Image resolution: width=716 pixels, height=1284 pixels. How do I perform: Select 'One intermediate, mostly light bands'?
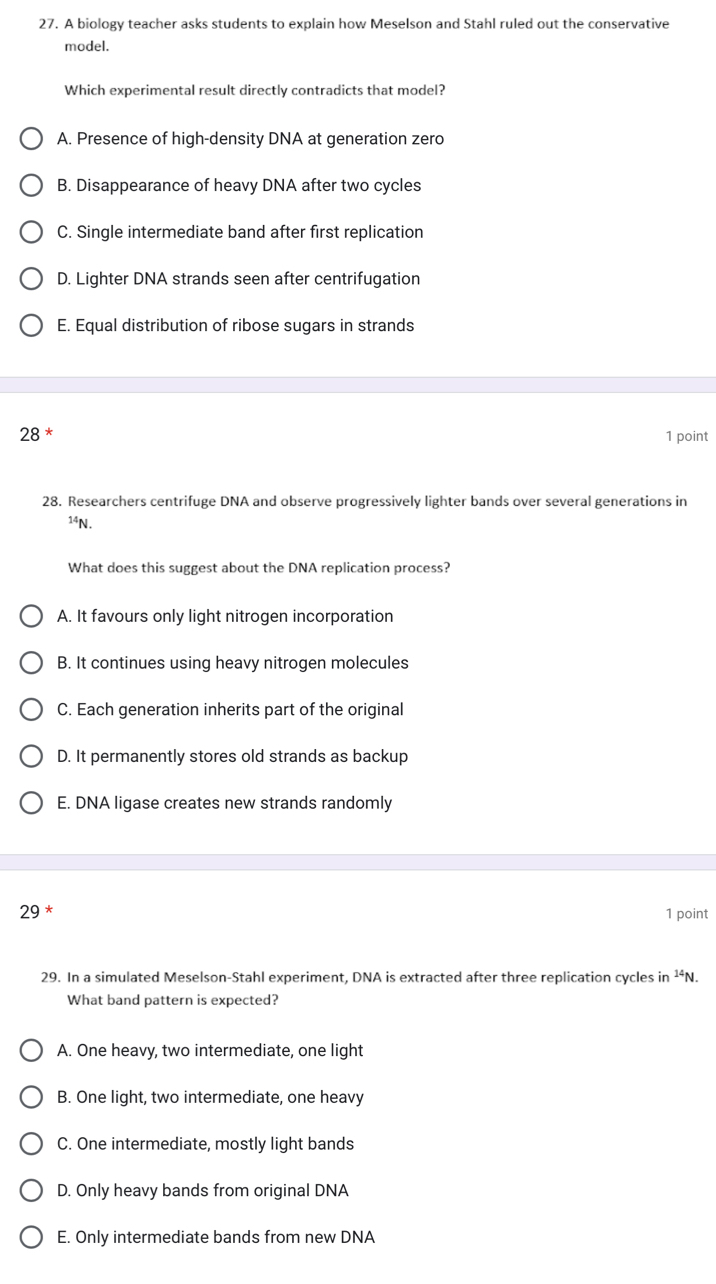(31, 1143)
